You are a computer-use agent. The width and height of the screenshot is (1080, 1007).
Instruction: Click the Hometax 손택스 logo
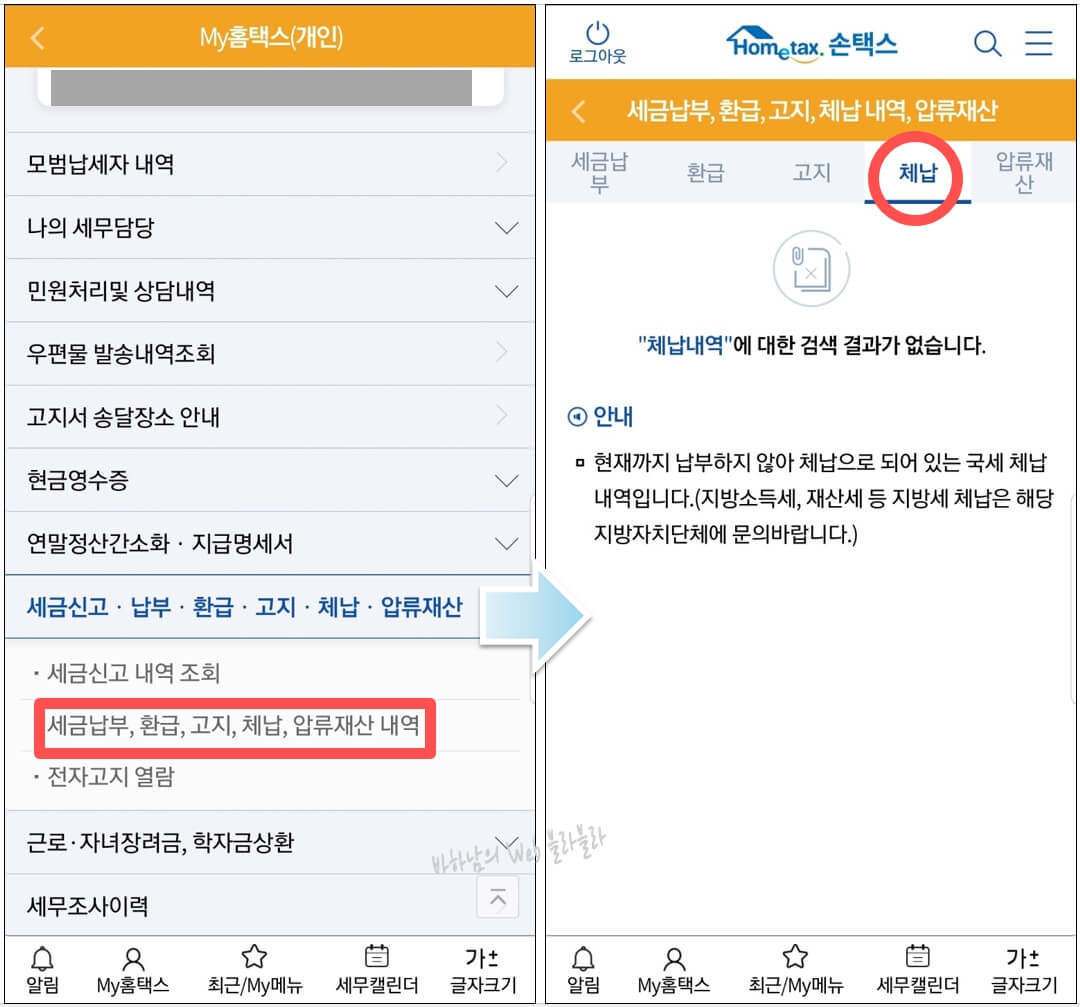click(810, 44)
